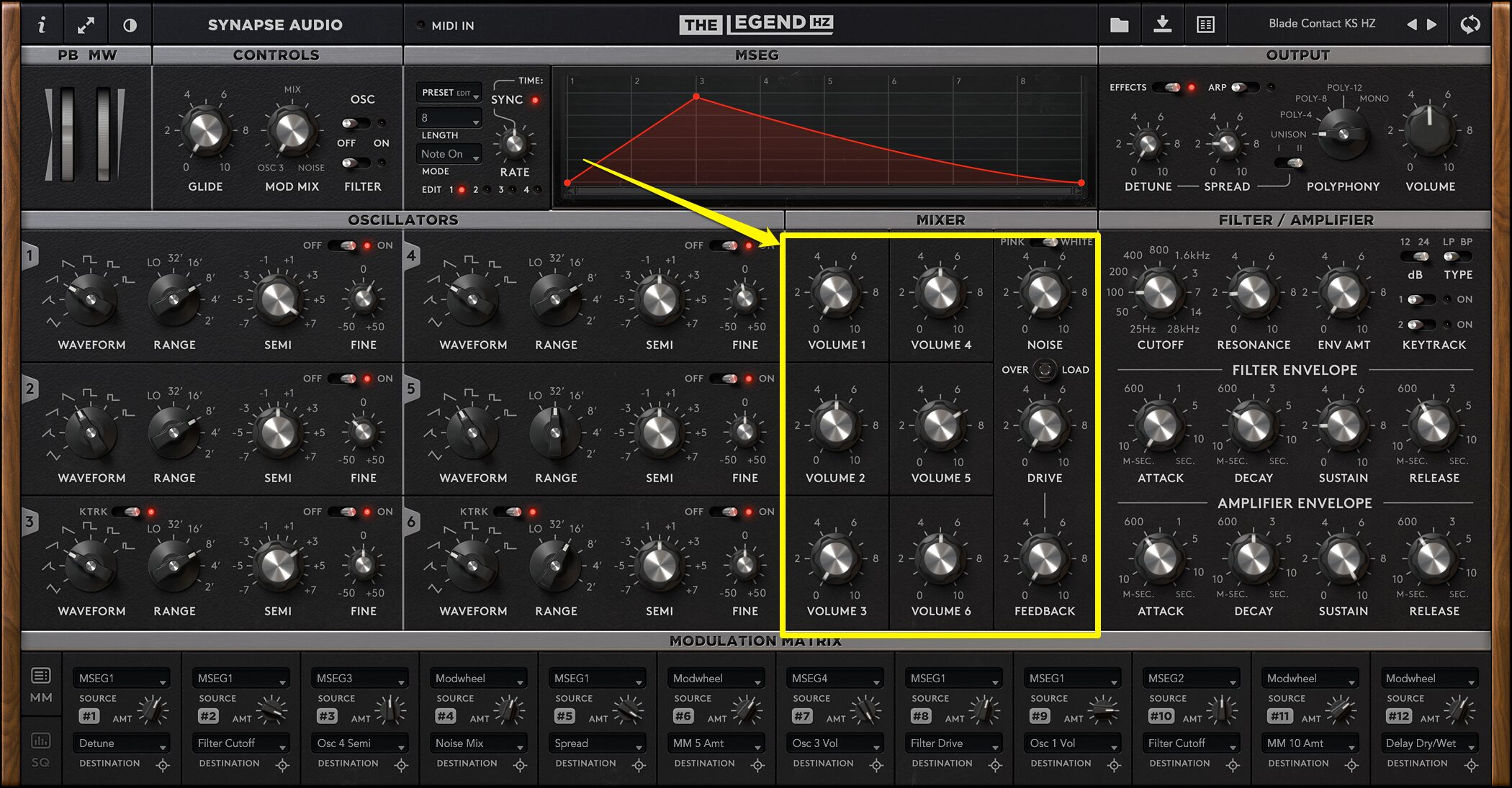Toggle oscillator 4 OFF/ON switch
This screenshot has height=788, width=1512.
[x=725, y=245]
